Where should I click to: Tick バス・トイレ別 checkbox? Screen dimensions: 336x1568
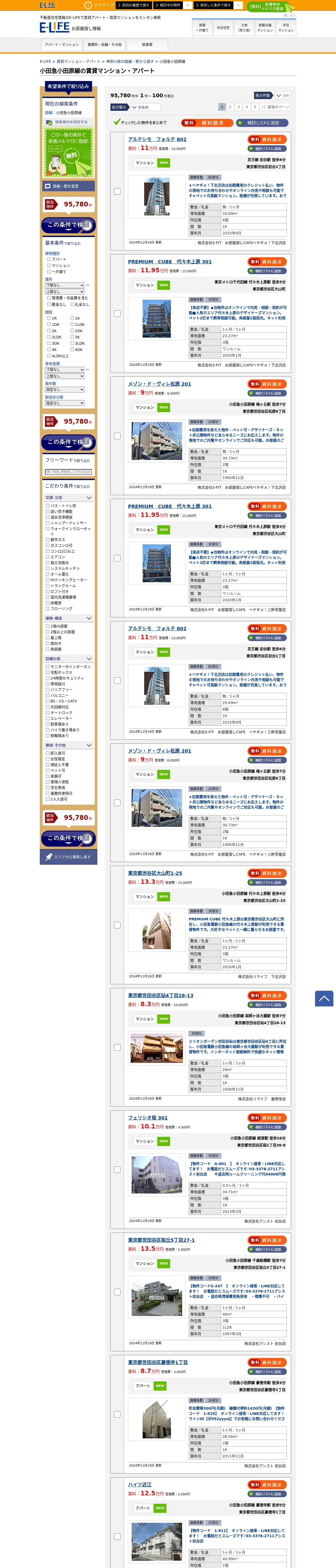tap(48, 506)
